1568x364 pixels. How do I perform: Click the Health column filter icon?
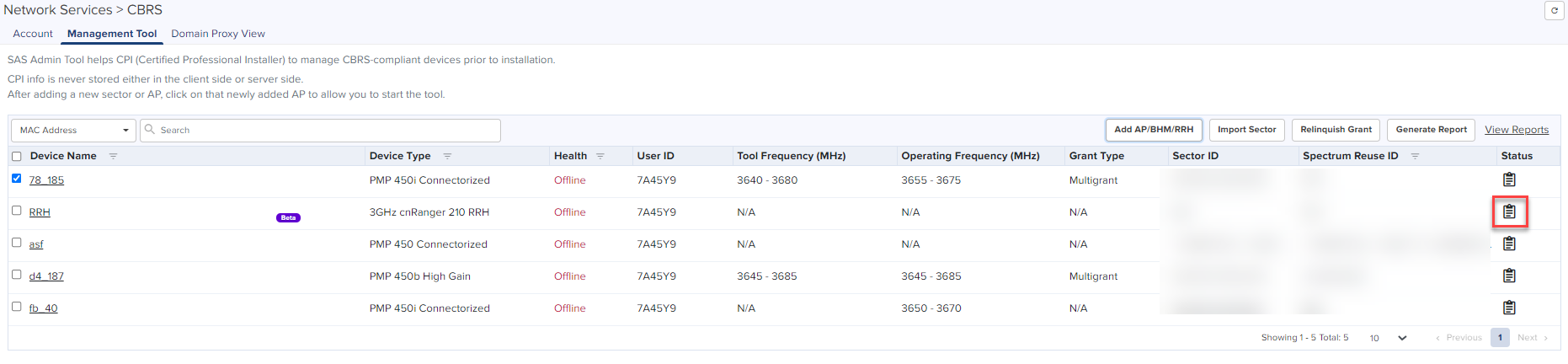[x=600, y=156]
